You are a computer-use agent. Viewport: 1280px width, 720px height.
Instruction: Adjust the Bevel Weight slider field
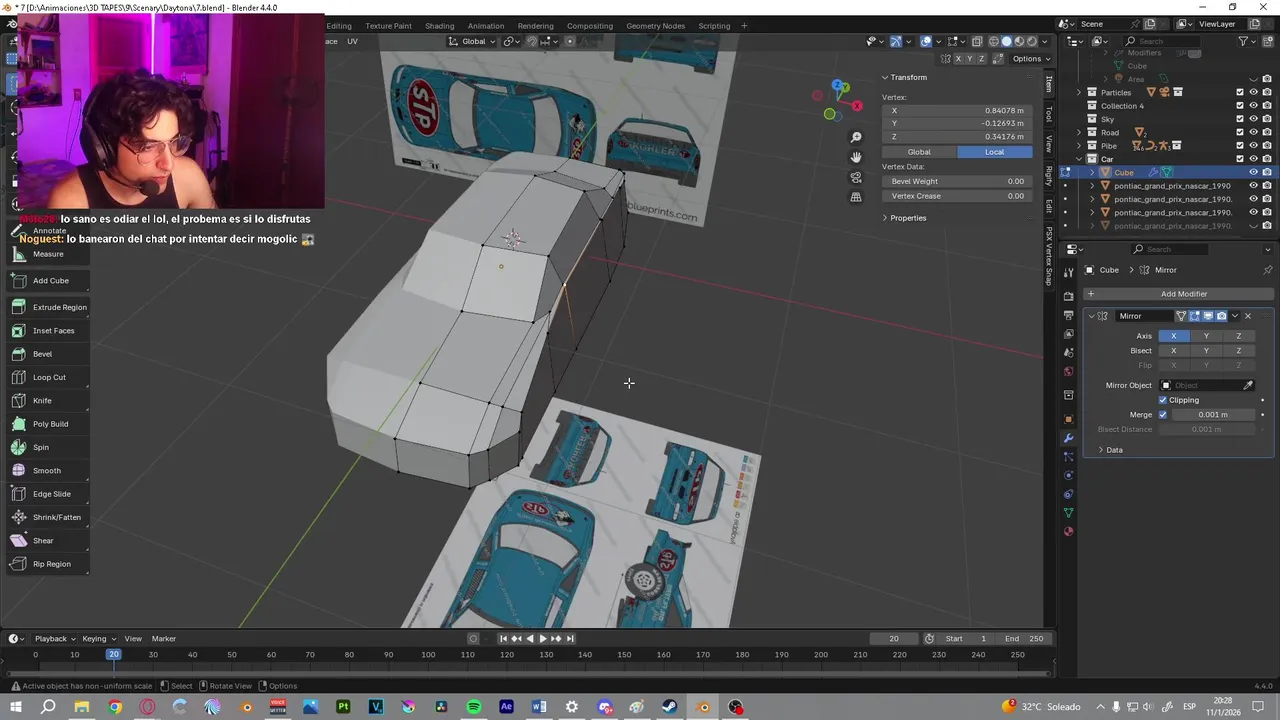coord(957,182)
